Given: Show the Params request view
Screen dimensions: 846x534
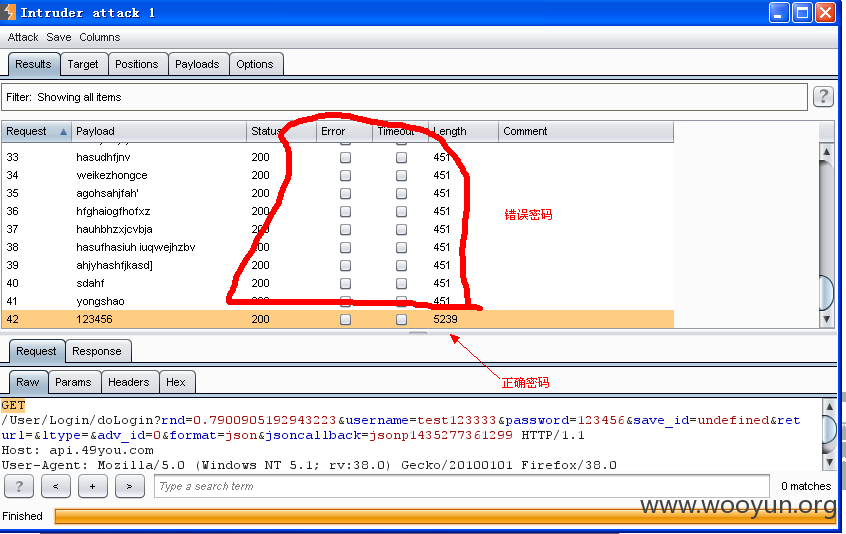Looking at the screenshot, I should point(73,382).
